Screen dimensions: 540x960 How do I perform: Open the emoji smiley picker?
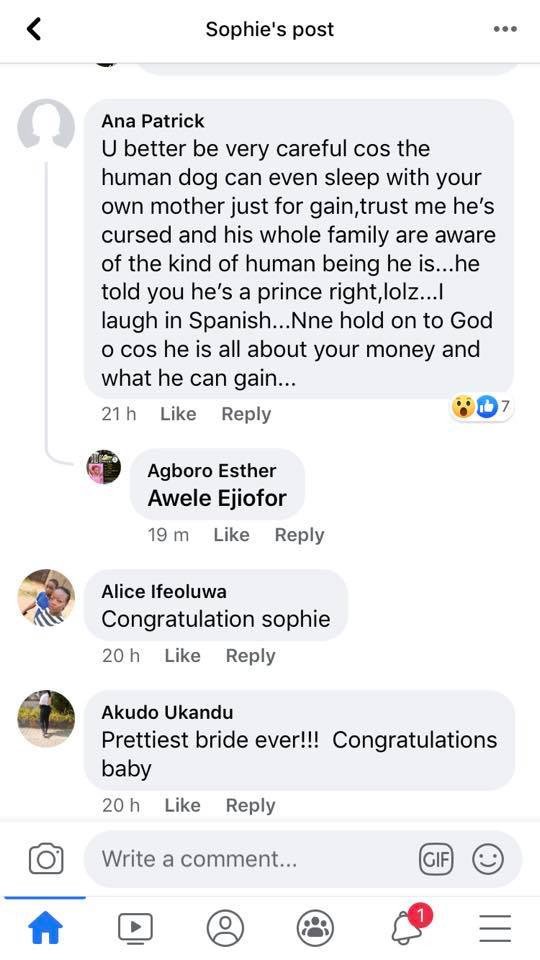click(488, 859)
